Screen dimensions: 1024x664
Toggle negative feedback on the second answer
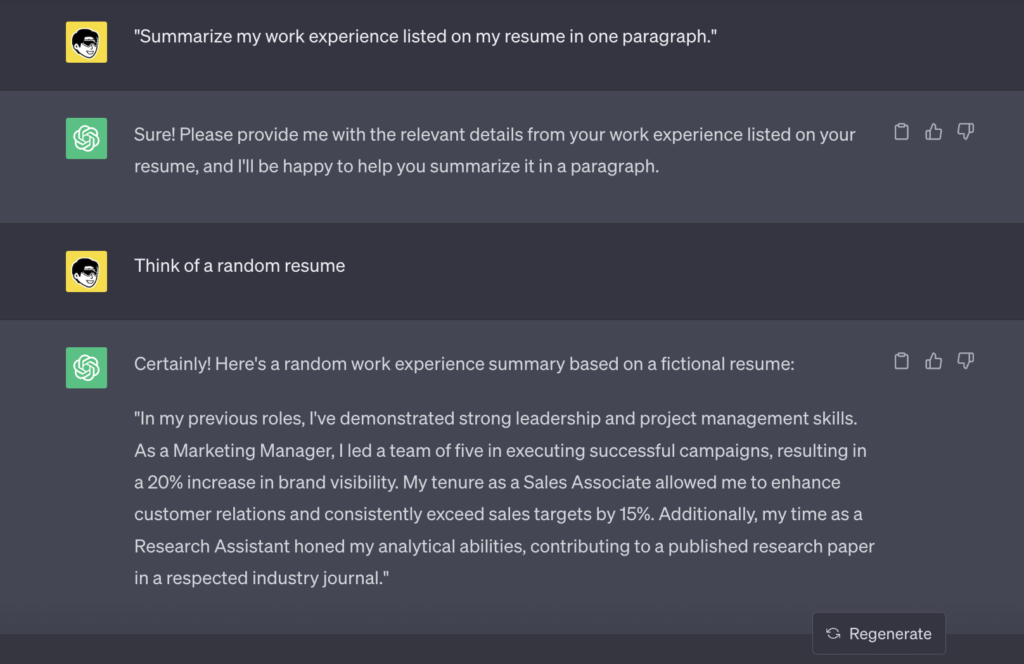(965, 361)
